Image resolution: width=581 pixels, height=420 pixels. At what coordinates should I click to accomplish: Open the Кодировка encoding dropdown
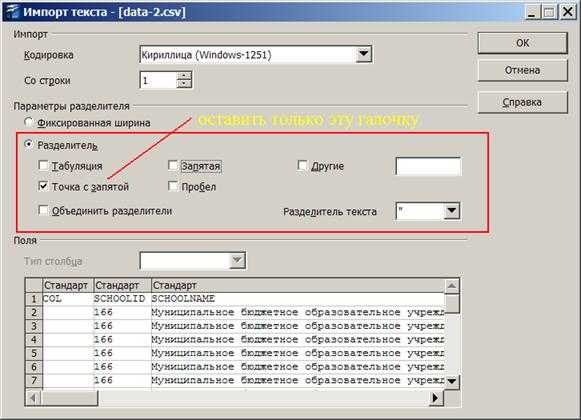pyautogui.click(x=363, y=54)
